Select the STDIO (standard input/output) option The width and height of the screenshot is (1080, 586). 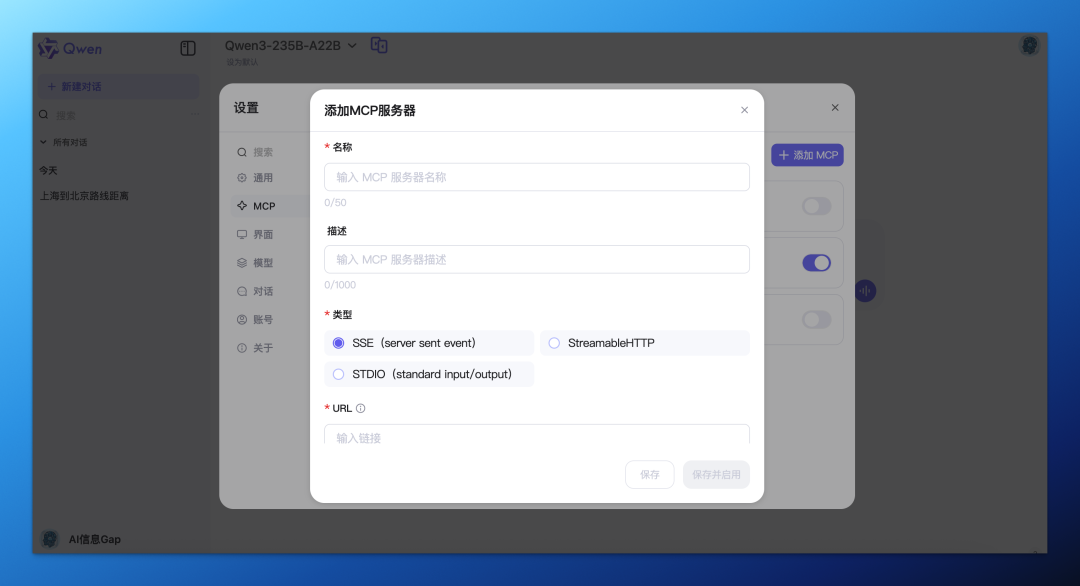(x=428, y=374)
